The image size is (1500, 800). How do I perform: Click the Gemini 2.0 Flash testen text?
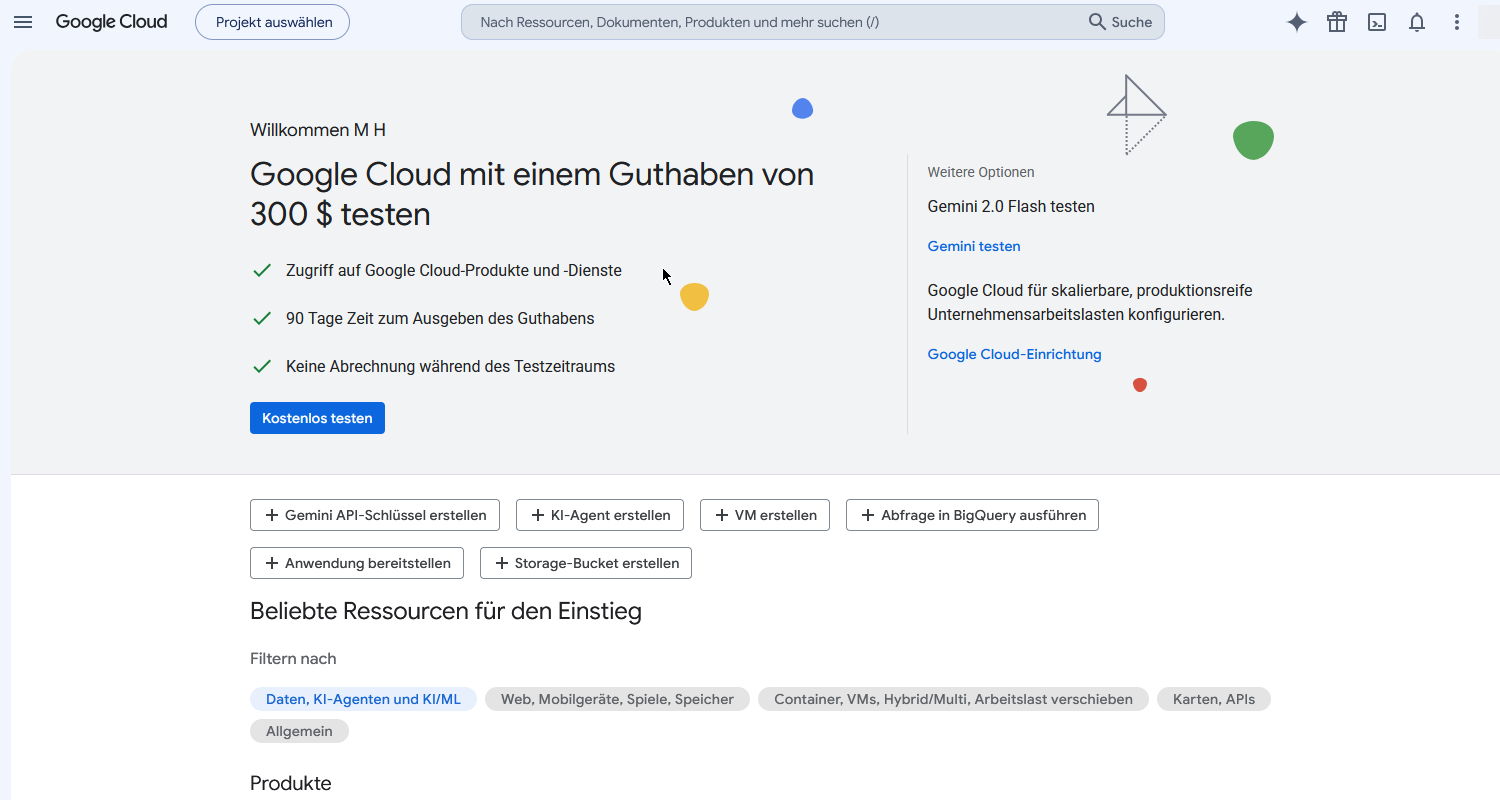point(1011,207)
